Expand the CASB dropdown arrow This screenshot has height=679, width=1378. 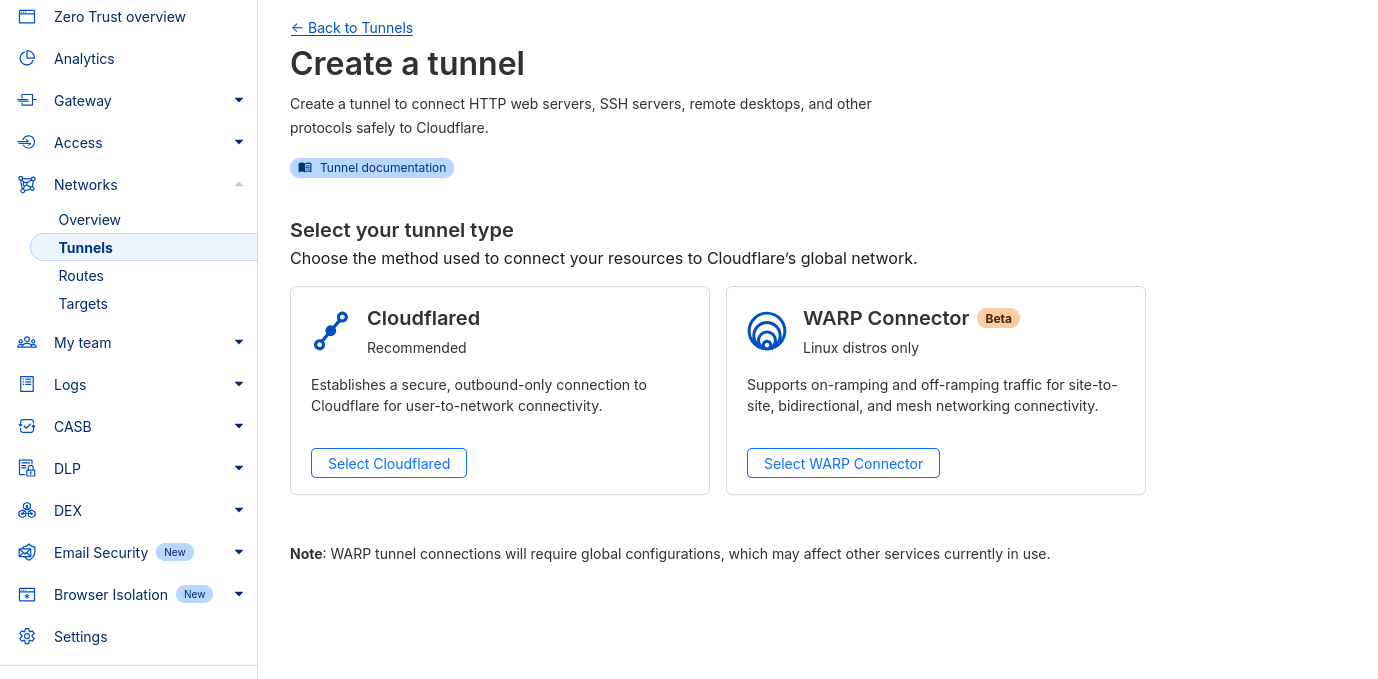click(x=239, y=426)
